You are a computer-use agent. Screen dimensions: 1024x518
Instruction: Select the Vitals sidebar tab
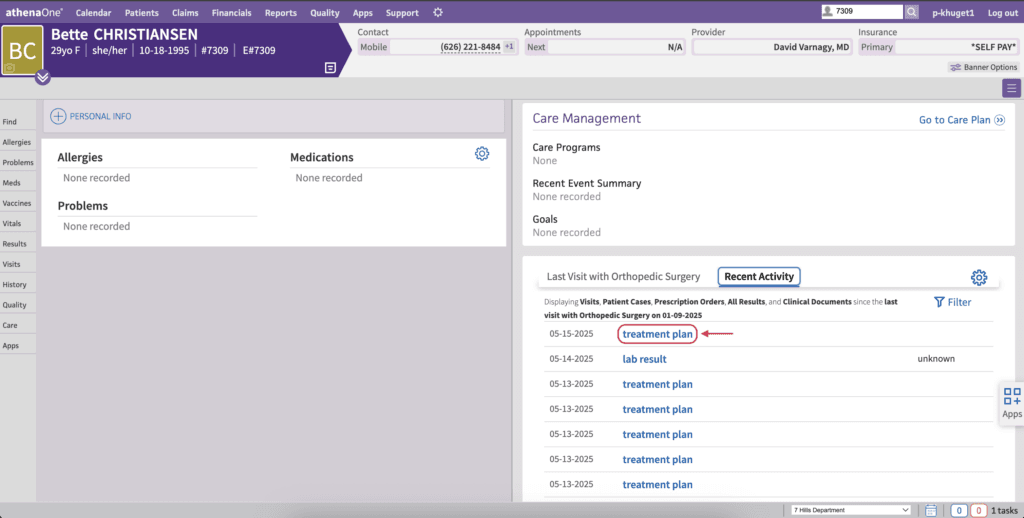[12, 223]
